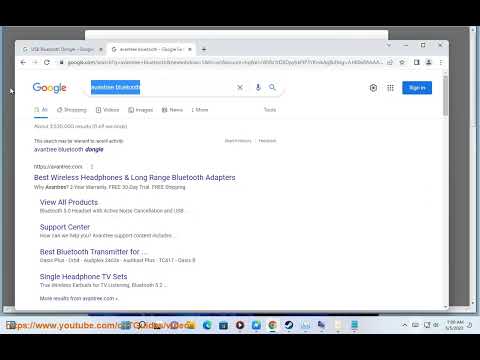Reload the Google results page
This screenshot has height=360, width=480.
[47, 62]
